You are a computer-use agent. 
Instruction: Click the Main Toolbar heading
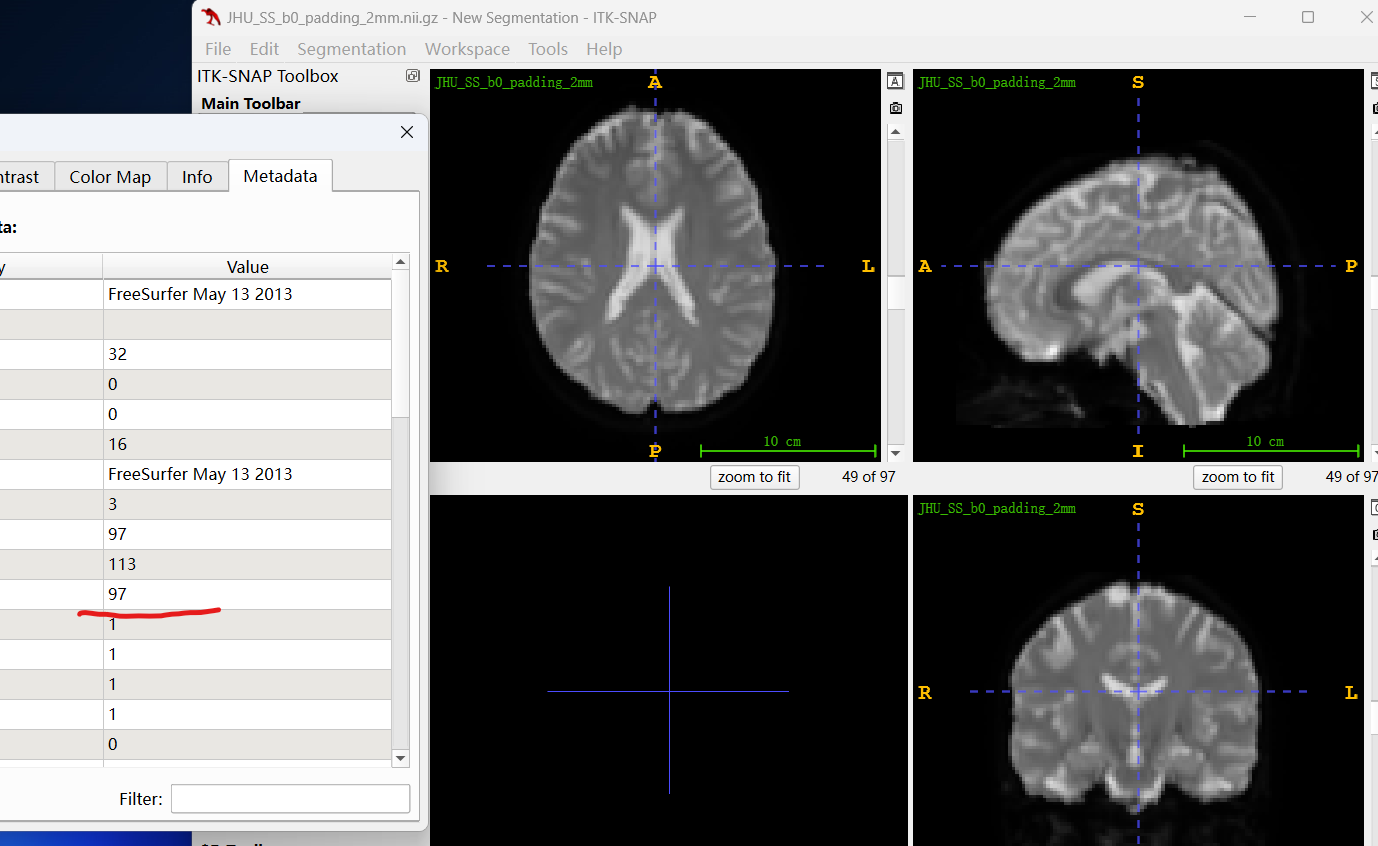pyautogui.click(x=250, y=103)
